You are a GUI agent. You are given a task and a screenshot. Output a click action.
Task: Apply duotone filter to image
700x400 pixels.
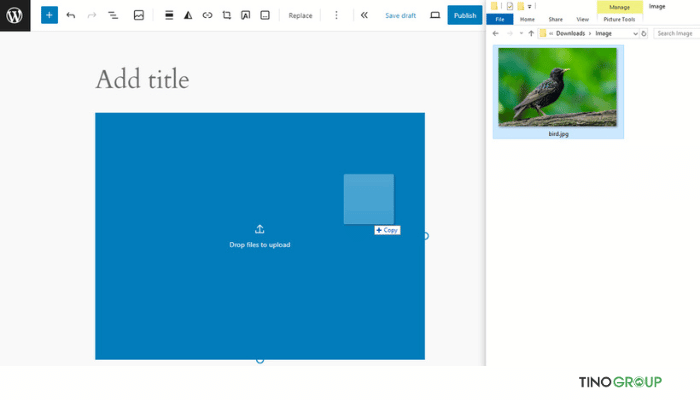pos(188,15)
